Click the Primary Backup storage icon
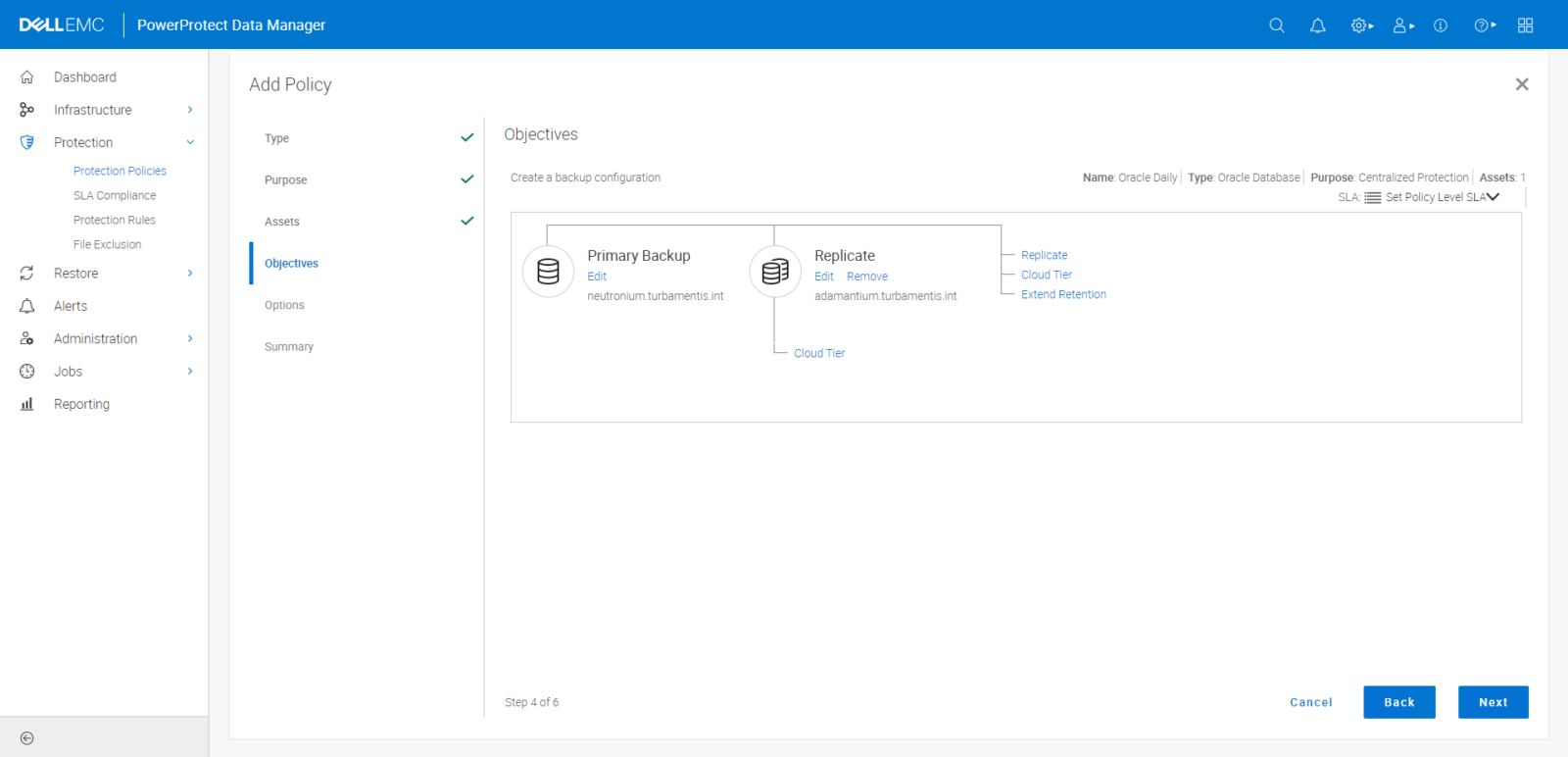Image resolution: width=1568 pixels, height=757 pixels. [x=548, y=272]
